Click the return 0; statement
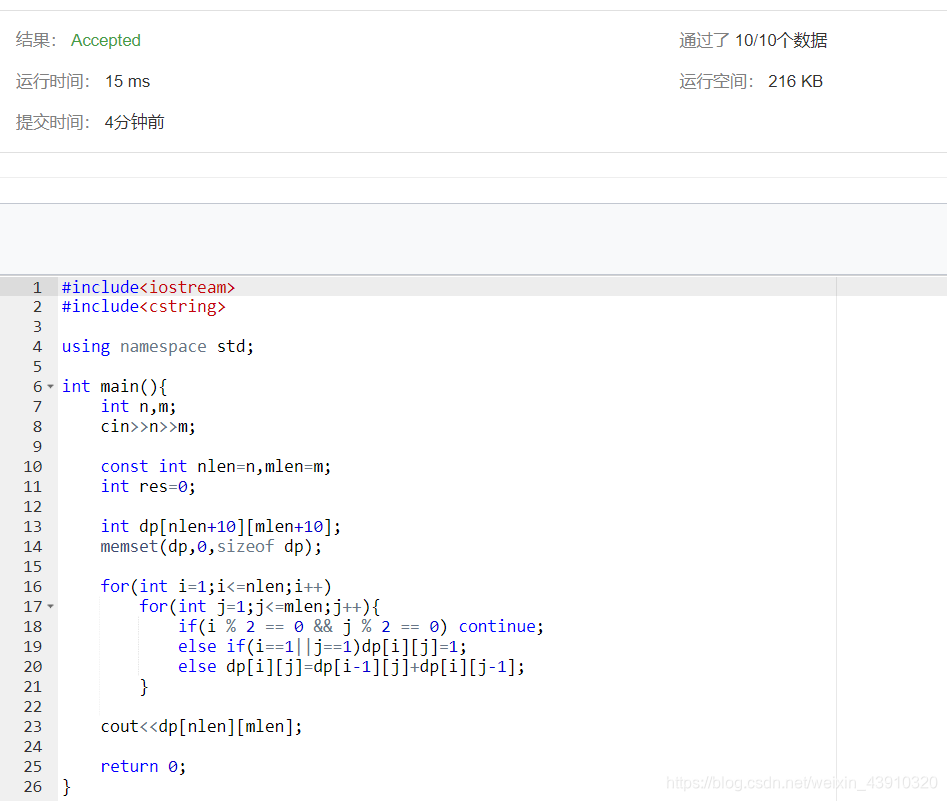The image size is (947, 801). pos(143,767)
